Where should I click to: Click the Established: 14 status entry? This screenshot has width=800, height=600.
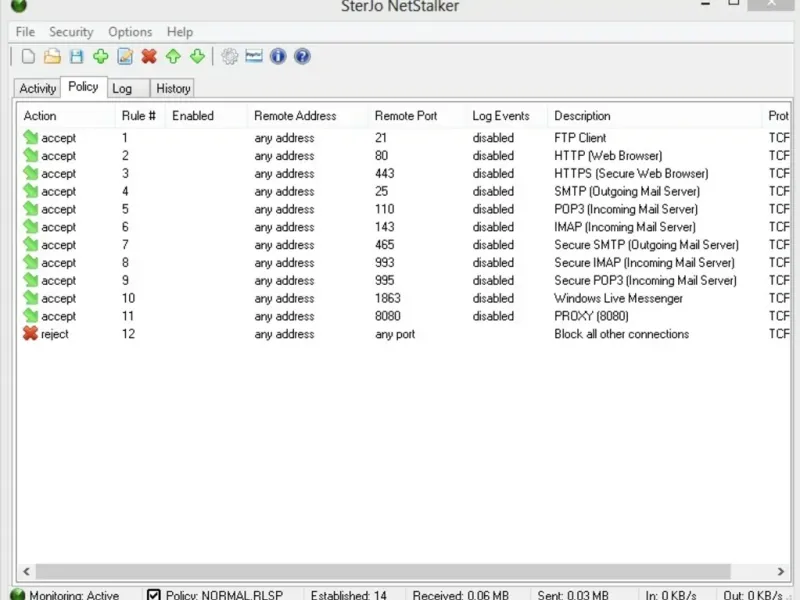(x=348, y=595)
